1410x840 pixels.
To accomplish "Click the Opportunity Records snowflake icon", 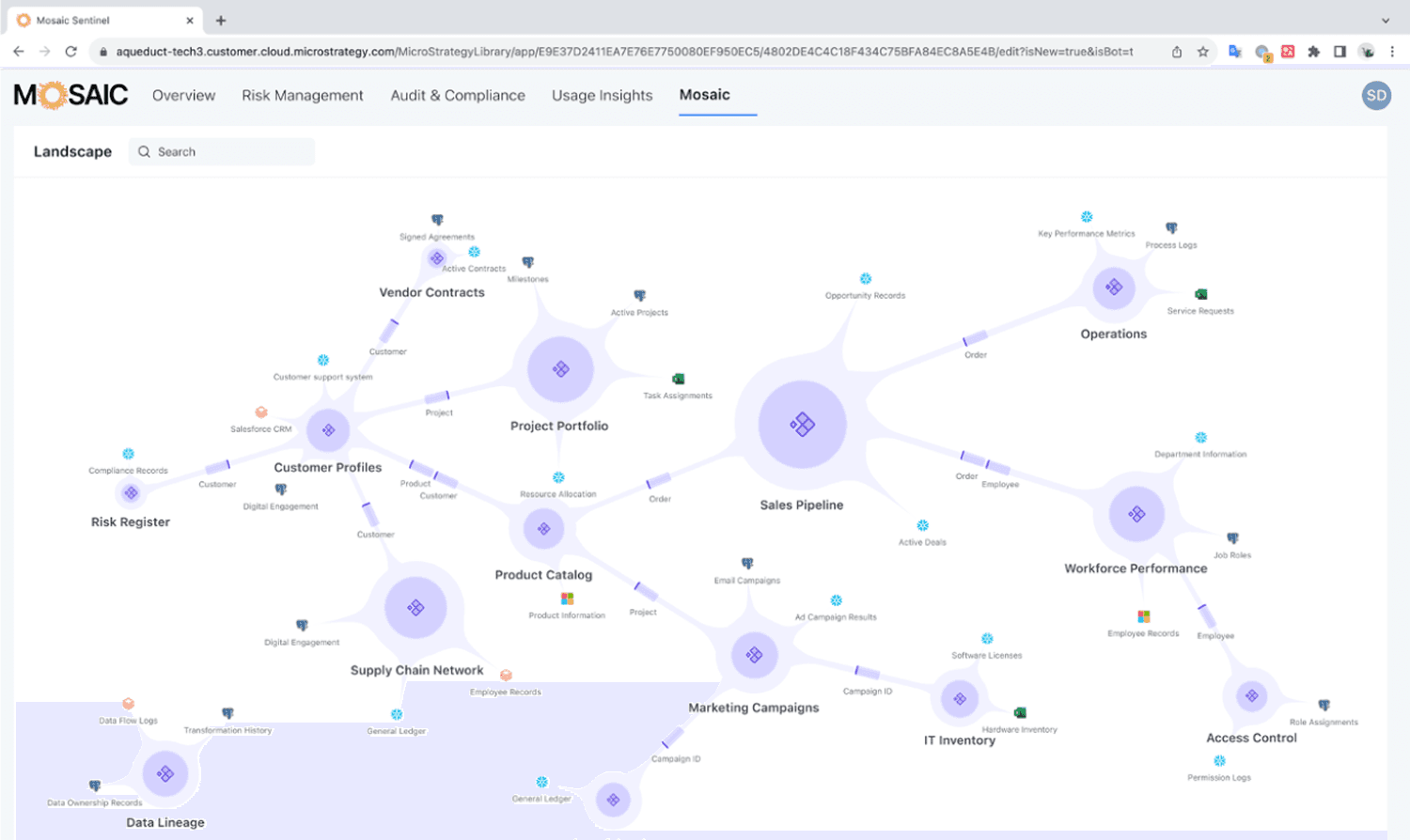I will pos(866,279).
